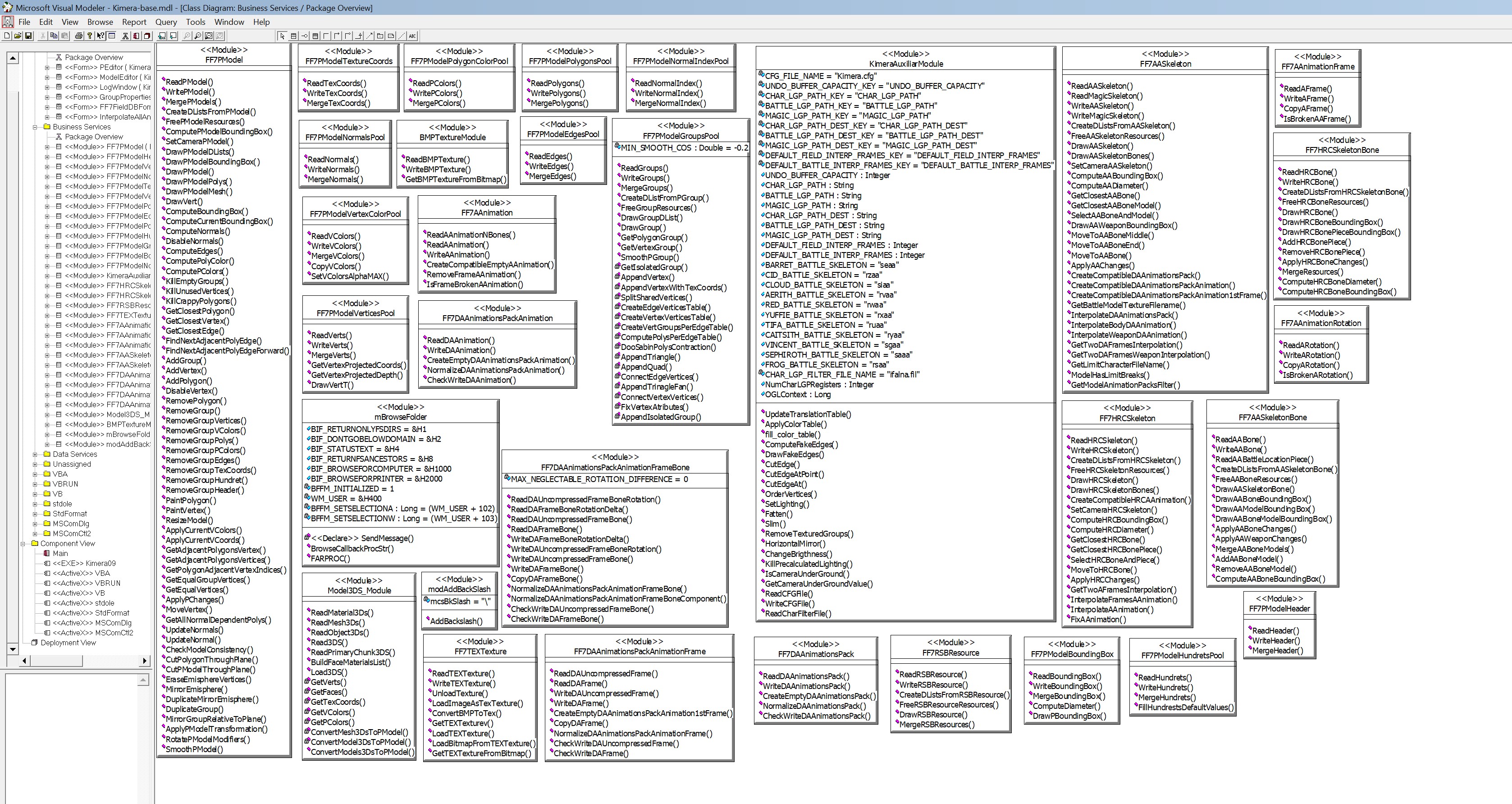Screen dimensions: 1512x804
Task: Collapse the Component View tree node
Action: tap(23, 543)
